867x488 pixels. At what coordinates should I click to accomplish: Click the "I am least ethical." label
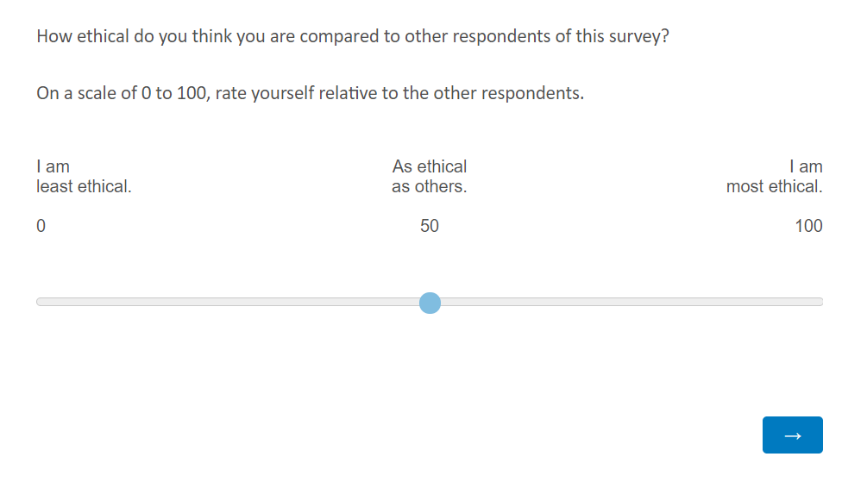(x=83, y=176)
